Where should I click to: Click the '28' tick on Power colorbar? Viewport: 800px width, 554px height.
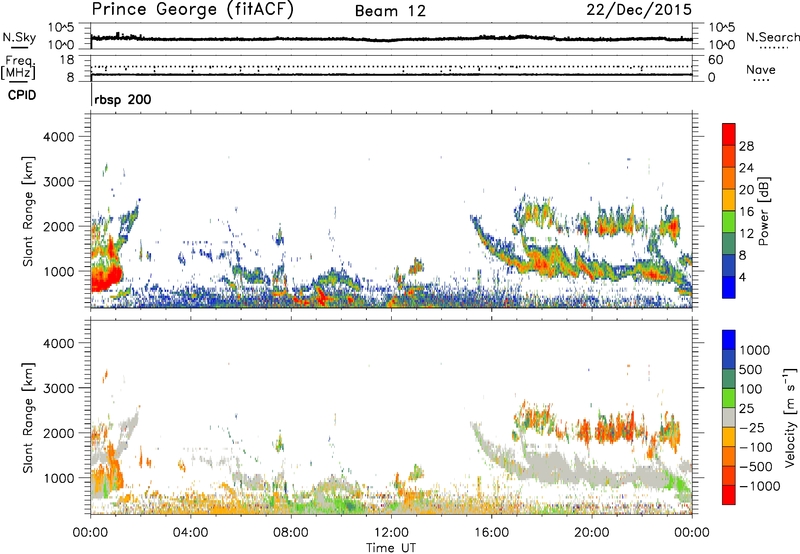pyautogui.click(x=746, y=146)
